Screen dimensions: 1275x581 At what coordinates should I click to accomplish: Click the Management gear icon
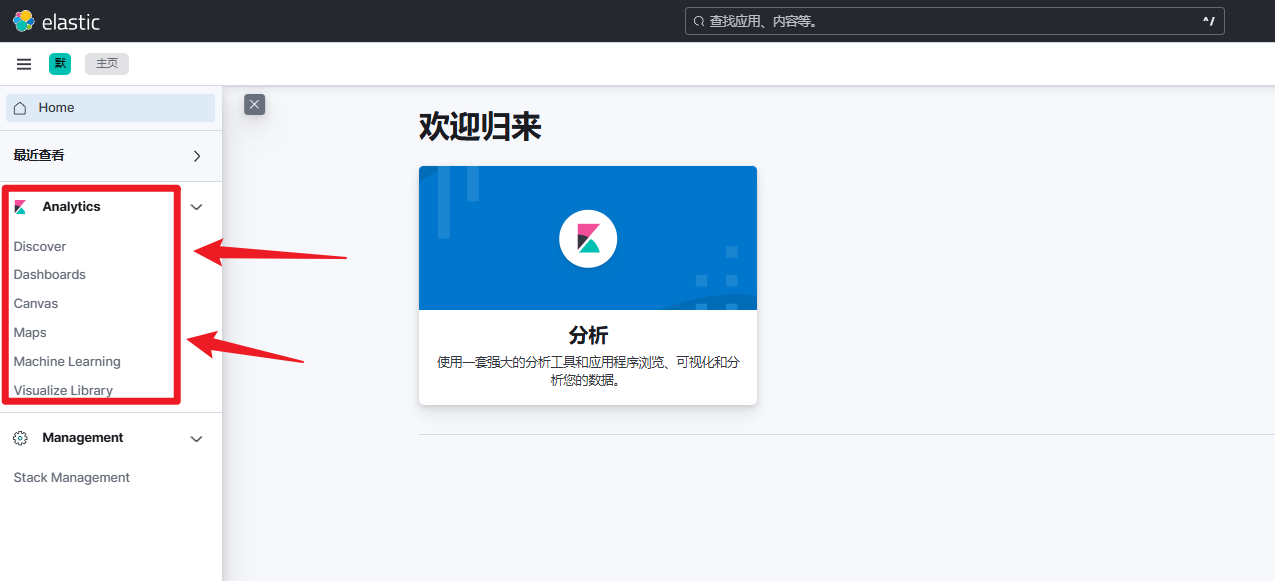click(20, 438)
